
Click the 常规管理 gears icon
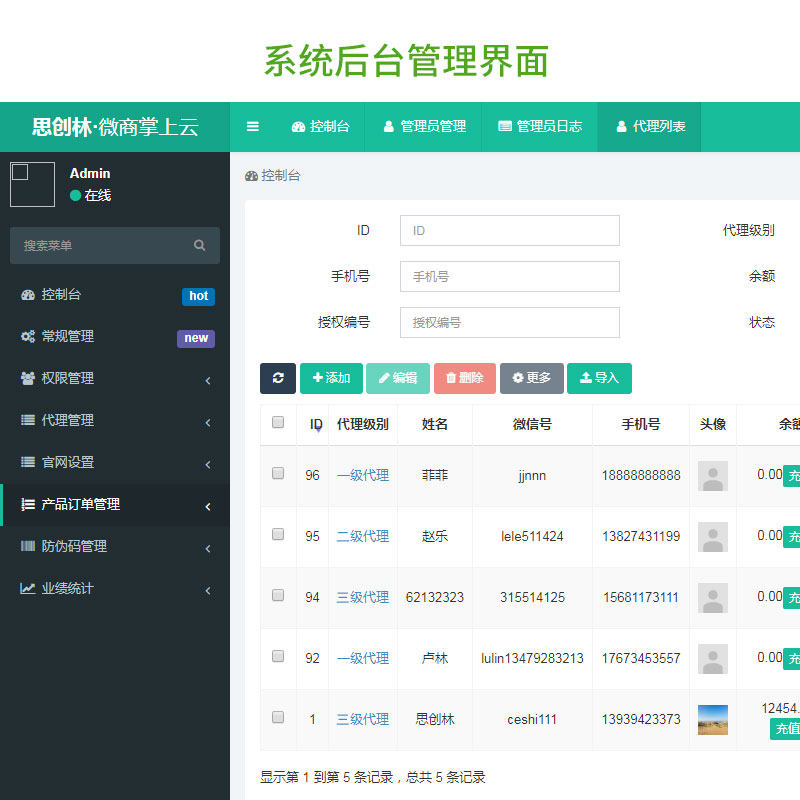pyautogui.click(x=28, y=336)
